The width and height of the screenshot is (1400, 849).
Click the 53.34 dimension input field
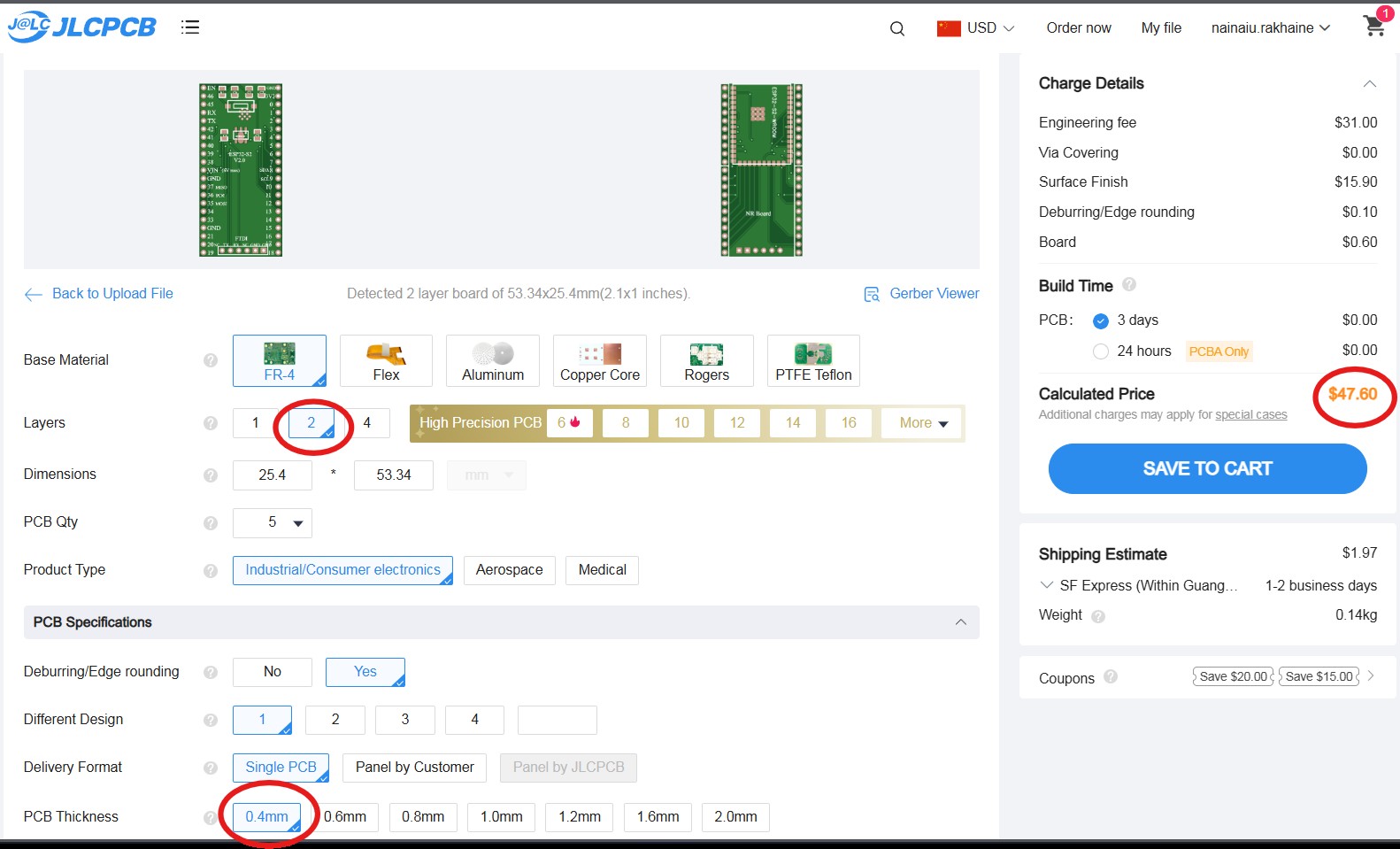coord(394,475)
